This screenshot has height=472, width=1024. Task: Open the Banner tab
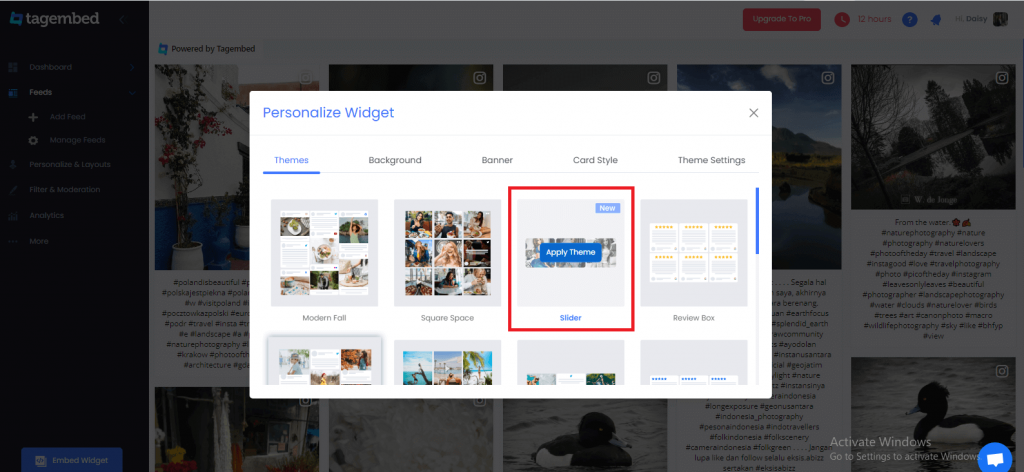497,160
